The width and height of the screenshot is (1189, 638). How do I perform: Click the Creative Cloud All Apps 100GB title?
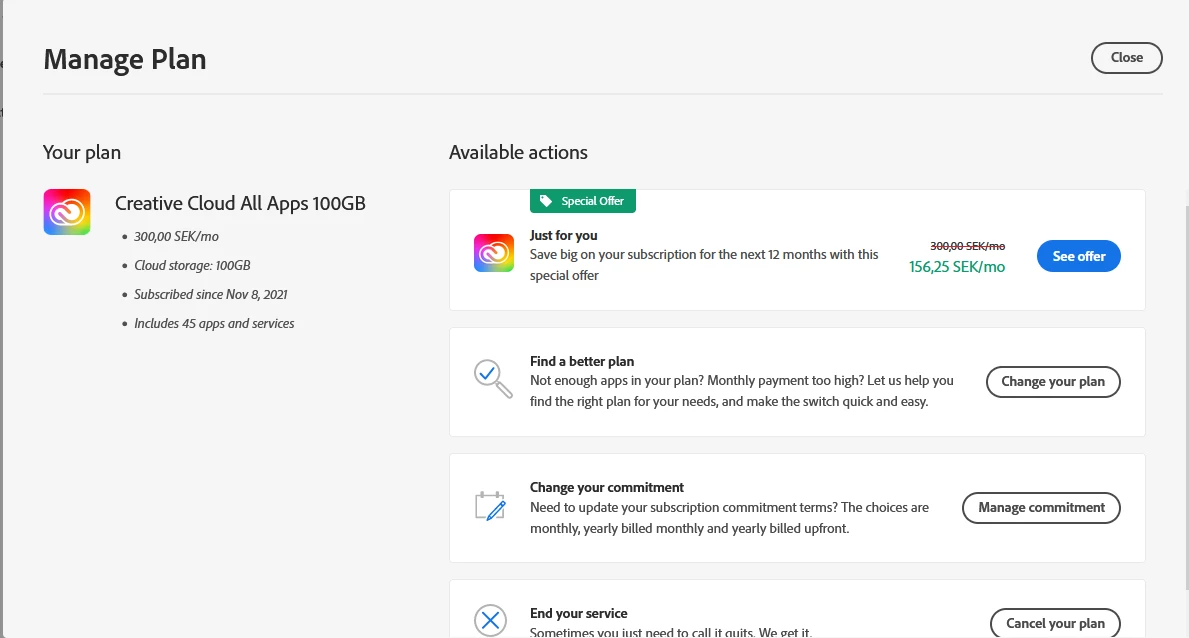240,204
